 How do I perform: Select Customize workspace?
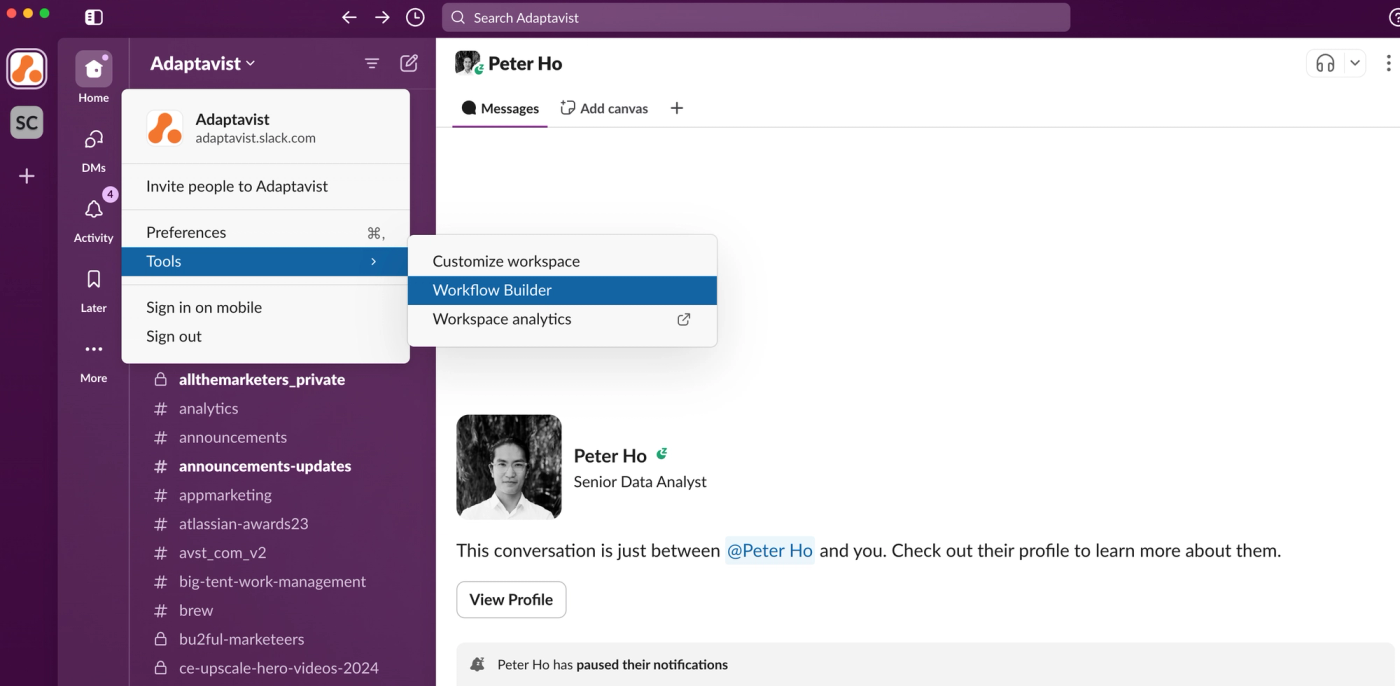pyautogui.click(x=562, y=261)
